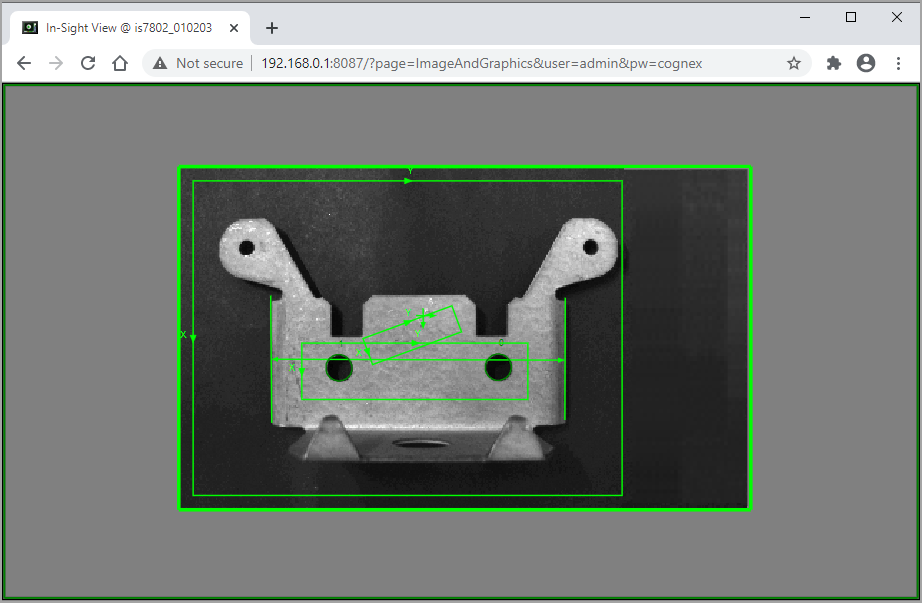Viewport: 922px width, 603px height.
Task: Open a new tab with plus button
Action: pyautogui.click(x=272, y=28)
